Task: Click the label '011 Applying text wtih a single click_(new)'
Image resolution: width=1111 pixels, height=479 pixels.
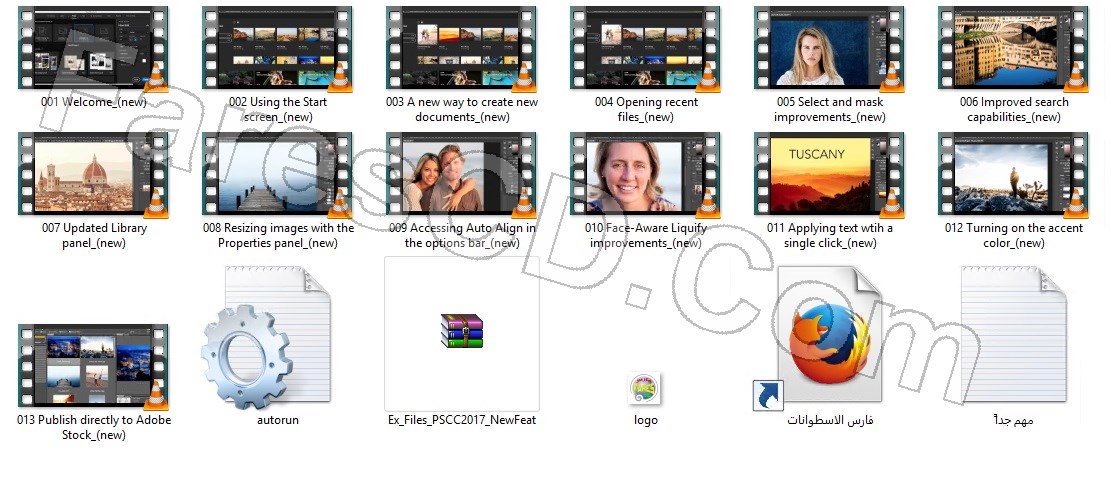Action: point(830,235)
